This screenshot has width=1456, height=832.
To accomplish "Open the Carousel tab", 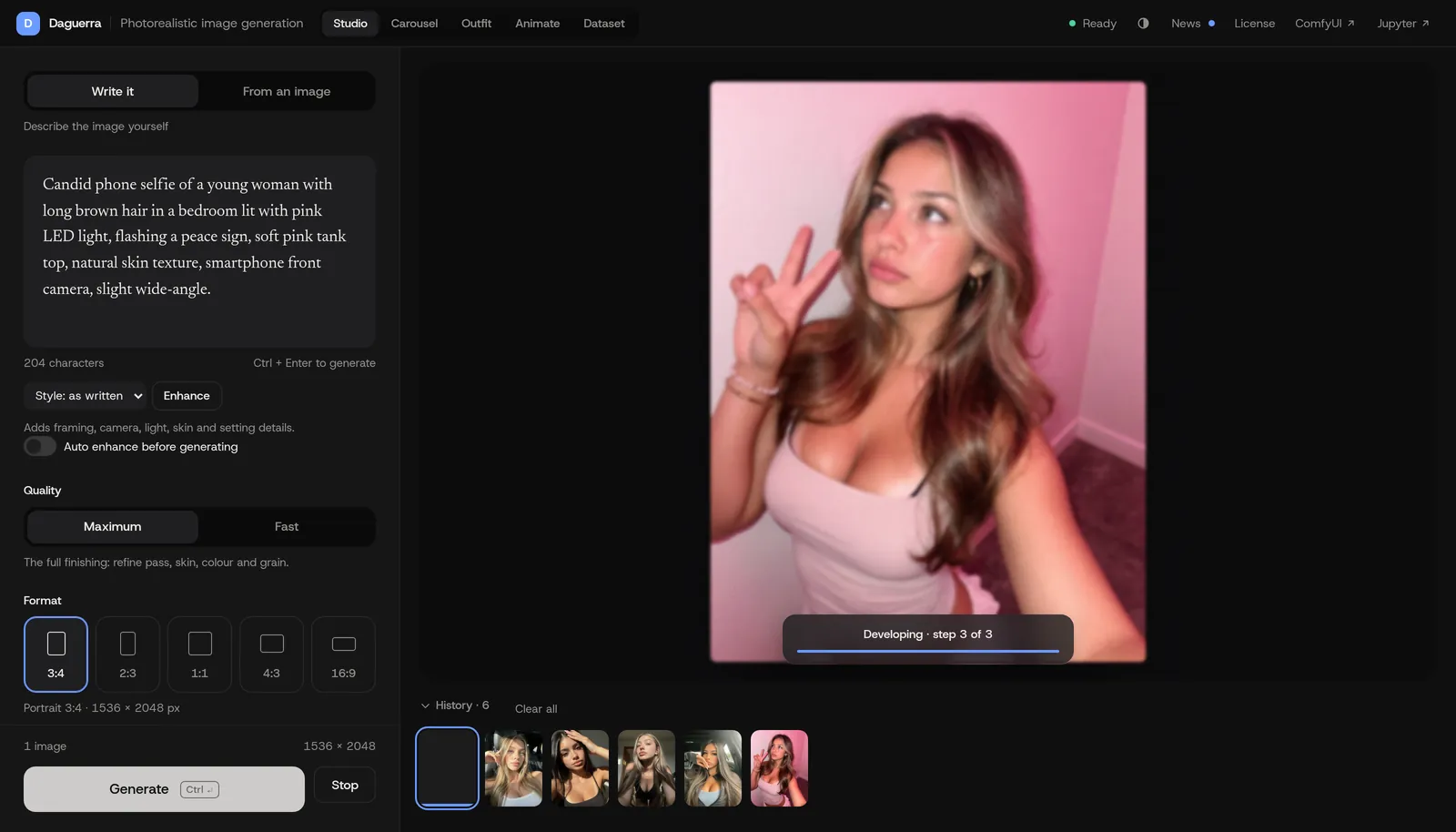I will coord(414,23).
